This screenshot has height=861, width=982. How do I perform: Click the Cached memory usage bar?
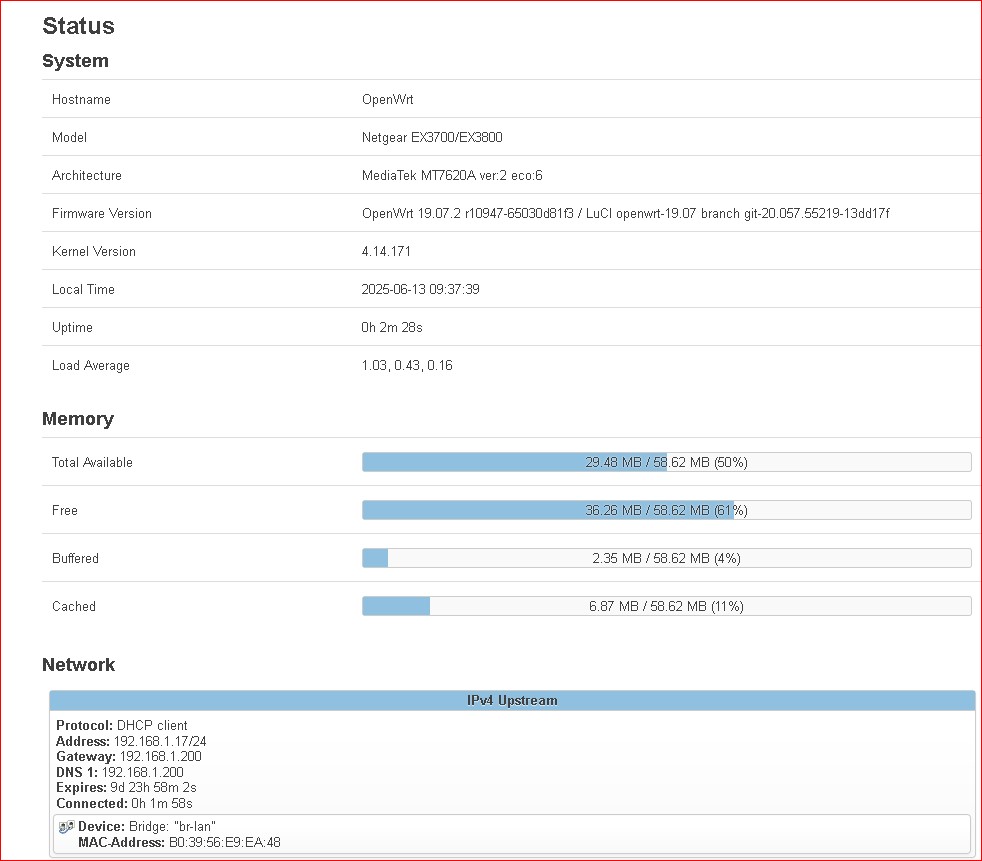tap(666, 606)
